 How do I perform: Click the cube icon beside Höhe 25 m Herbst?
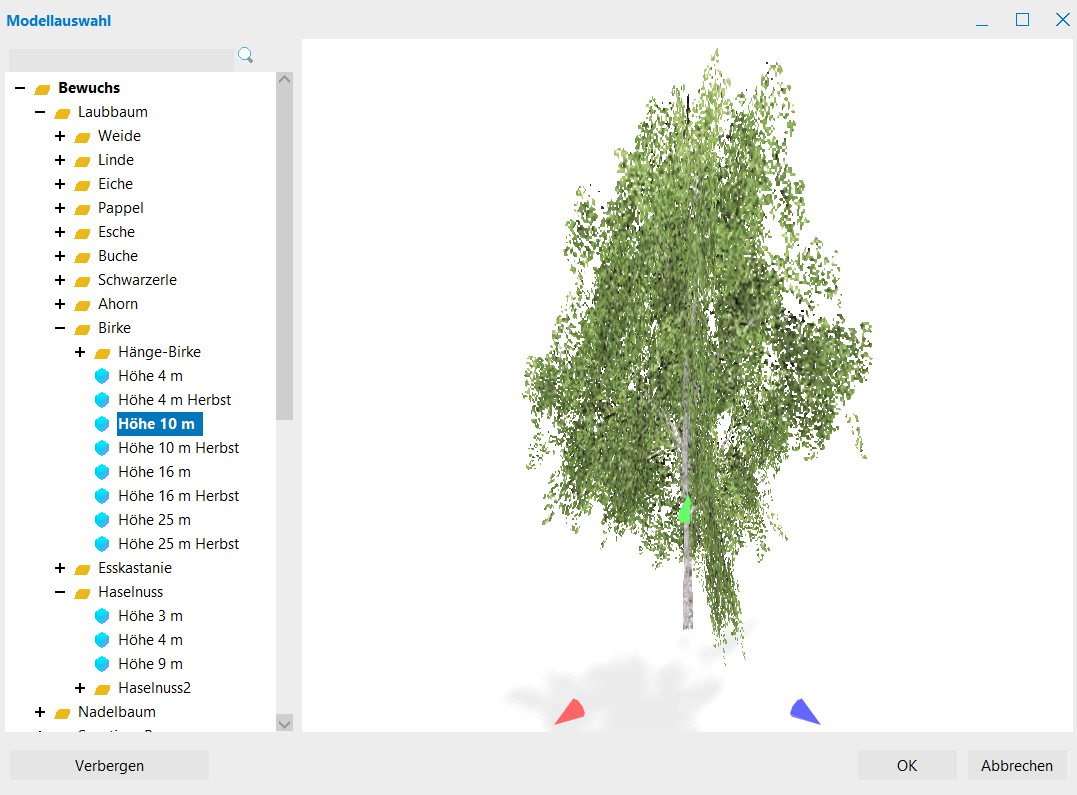pyautogui.click(x=101, y=544)
